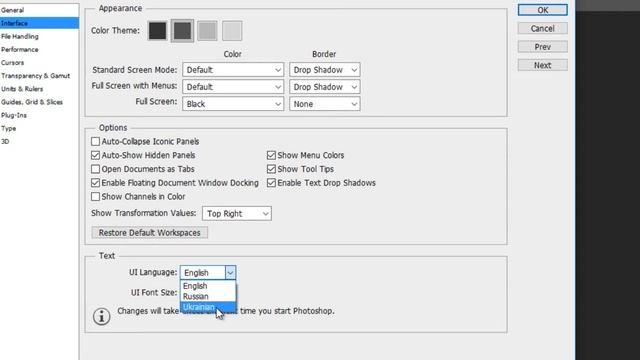Select the darkest color theme swatch
Screen dimensions: 640x360
click(158, 31)
